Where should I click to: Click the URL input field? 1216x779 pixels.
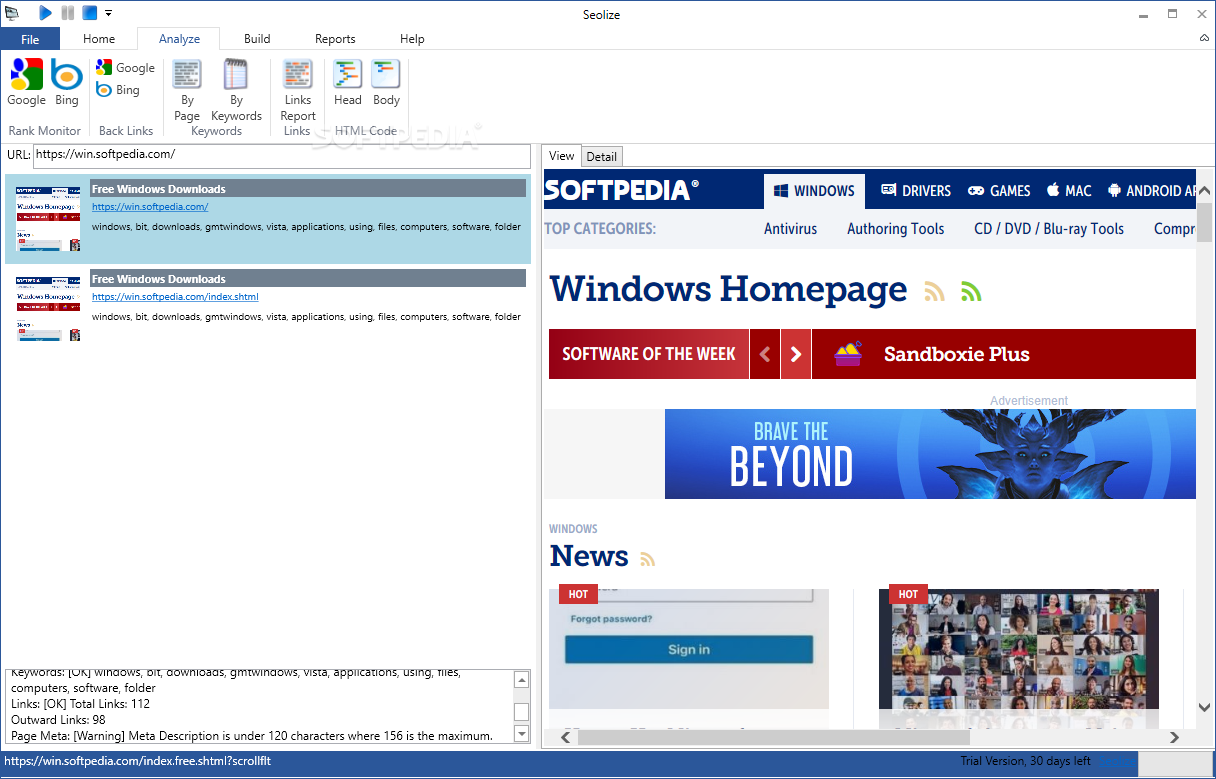pyautogui.click(x=282, y=156)
